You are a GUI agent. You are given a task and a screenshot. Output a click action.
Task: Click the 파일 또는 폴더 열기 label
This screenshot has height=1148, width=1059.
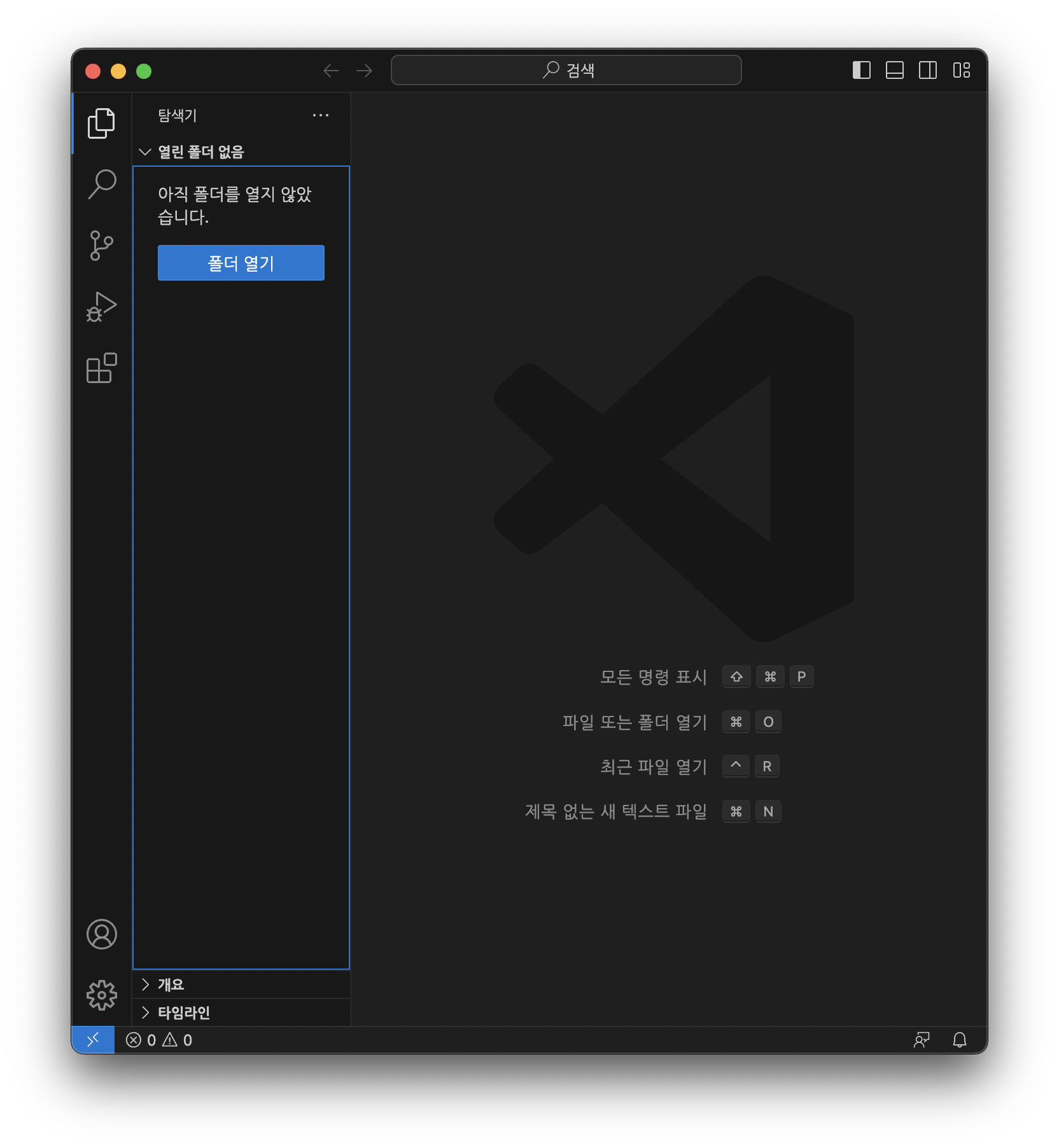point(635,722)
